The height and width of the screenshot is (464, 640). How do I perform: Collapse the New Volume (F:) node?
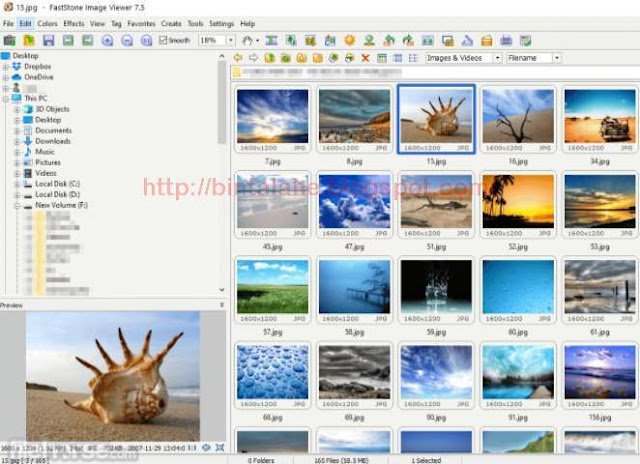tap(17, 205)
